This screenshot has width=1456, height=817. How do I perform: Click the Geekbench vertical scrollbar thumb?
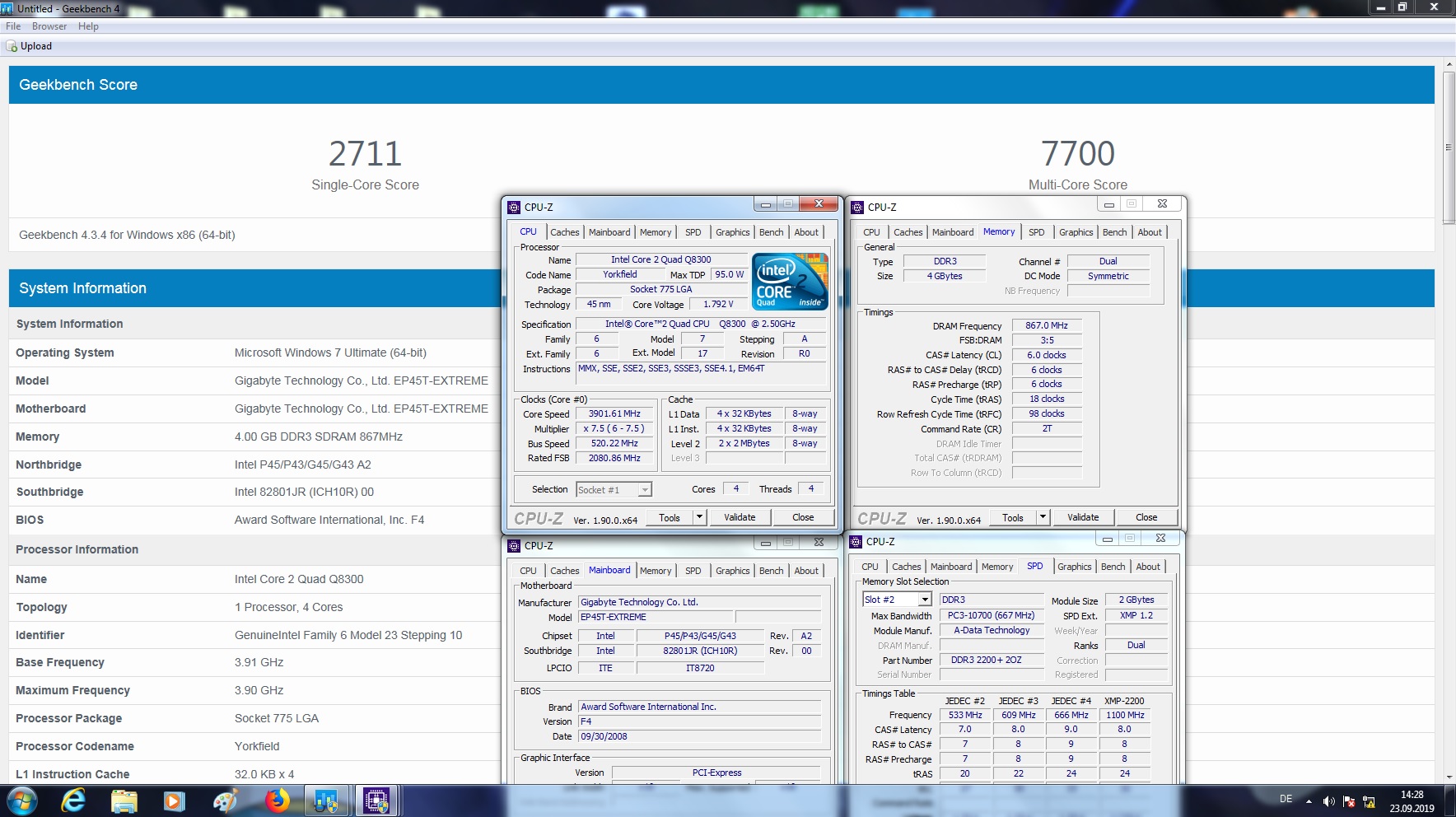[x=1449, y=147]
